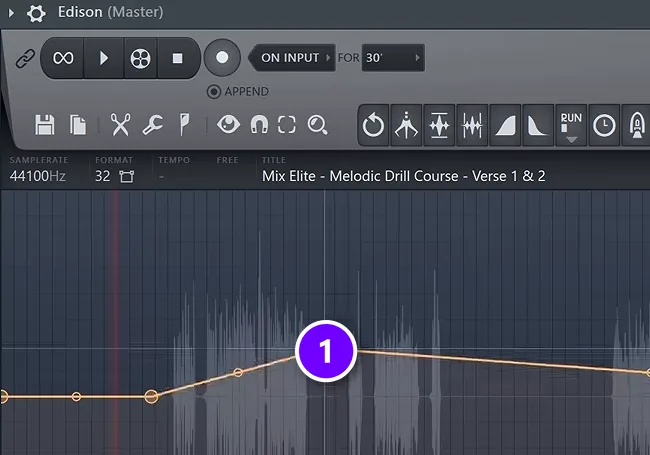Image resolution: width=650 pixels, height=455 pixels.
Task: Open the ON INPUT record mode dropdown
Action: click(x=292, y=58)
